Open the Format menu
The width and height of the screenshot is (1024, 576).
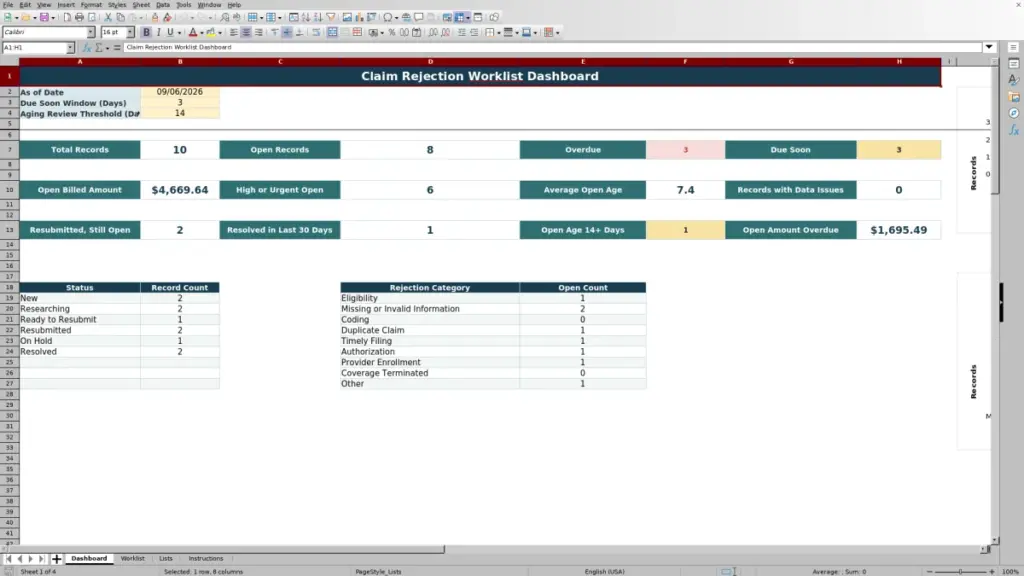(91, 5)
